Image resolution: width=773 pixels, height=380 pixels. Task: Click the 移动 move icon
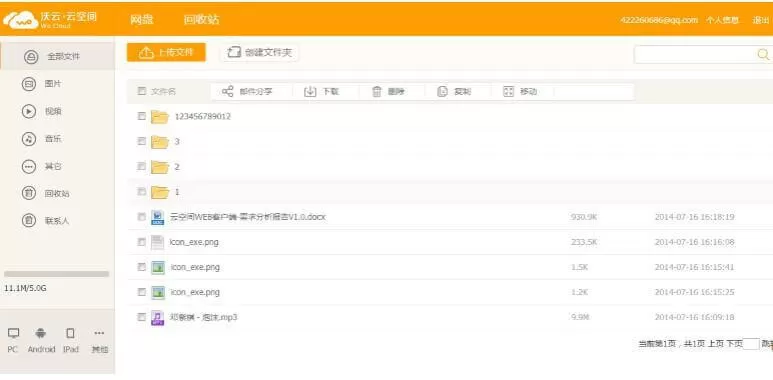509,91
